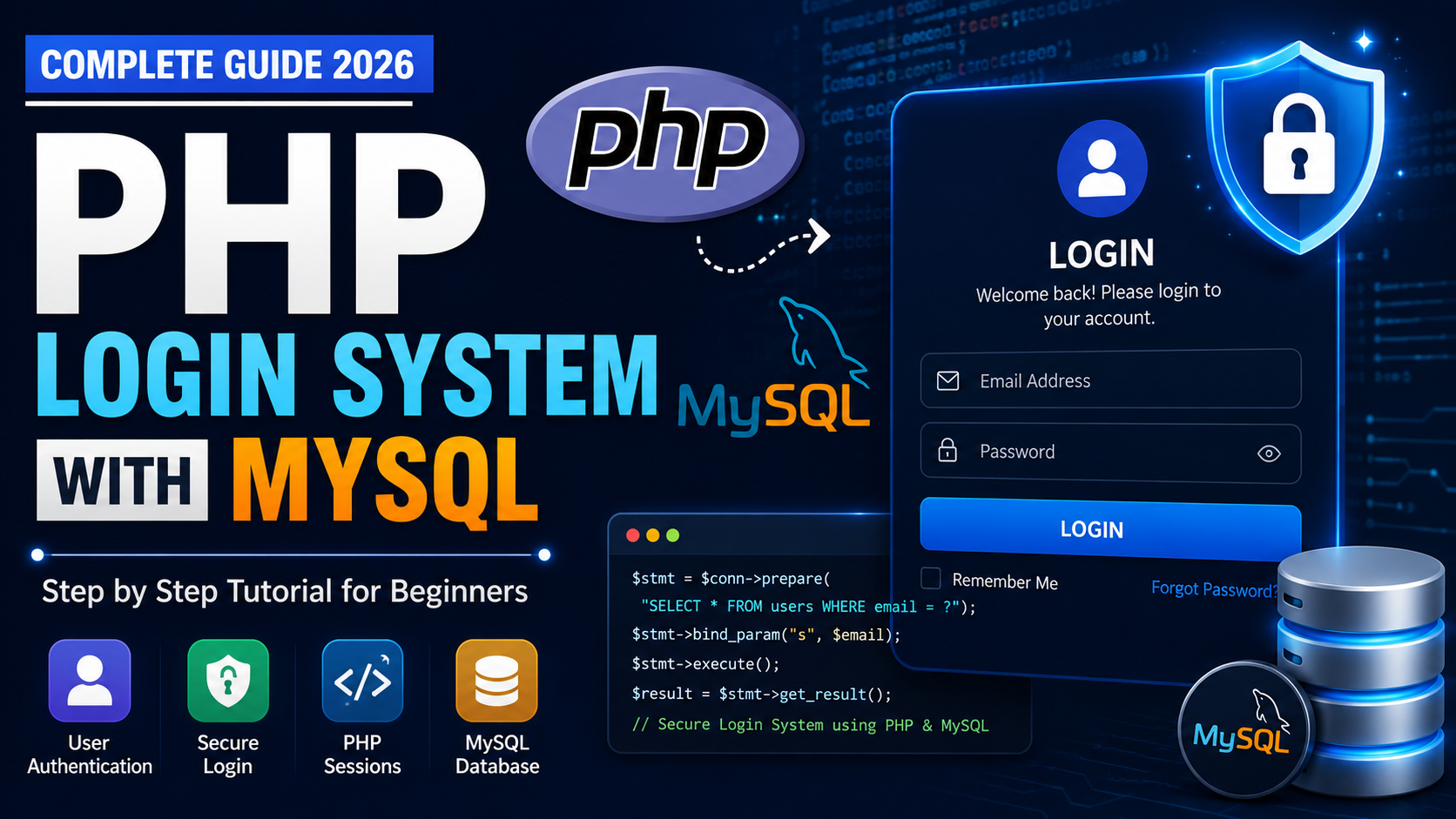The width and height of the screenshot is (1456, 819).
Task: Click the 'Secure Login' label
Action: point(228,755)
